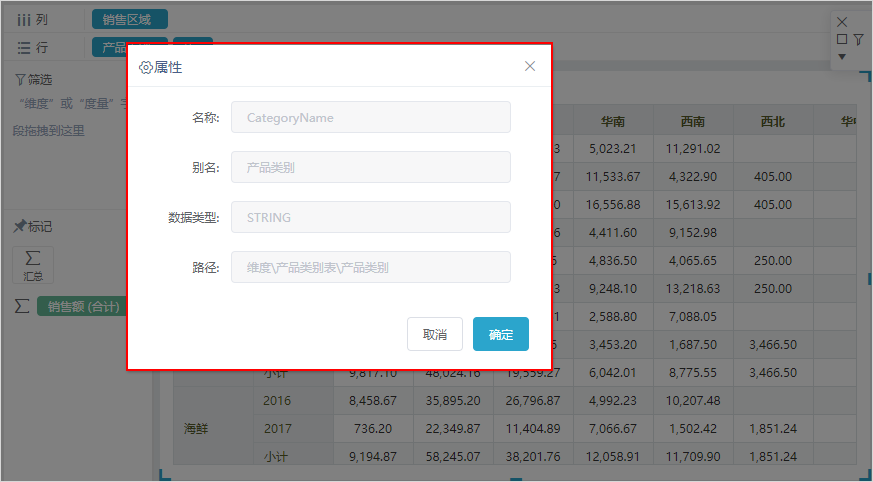Click the 标记 pin icon
Image resolution: width=873 pixels, height=482 pixels.
point(20,226)
